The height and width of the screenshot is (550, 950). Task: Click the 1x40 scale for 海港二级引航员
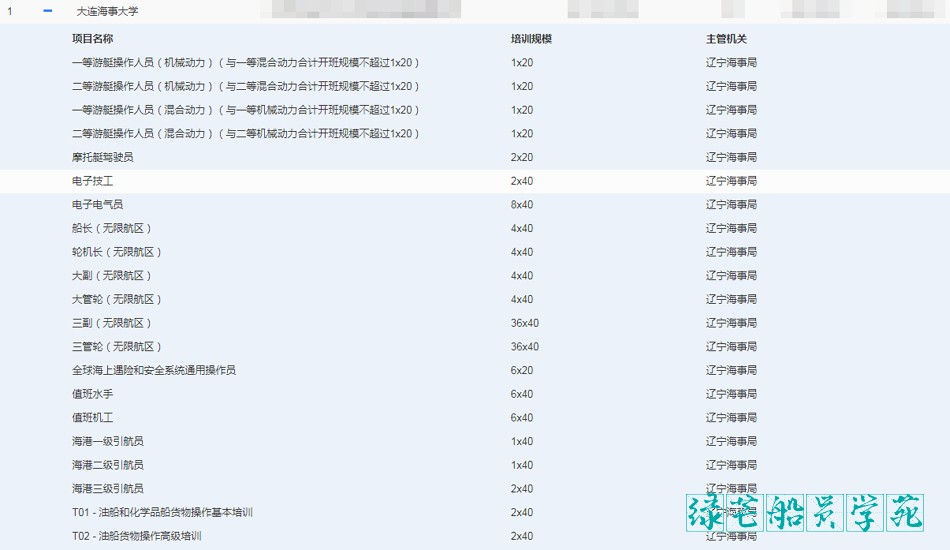(x=522, y=465)
